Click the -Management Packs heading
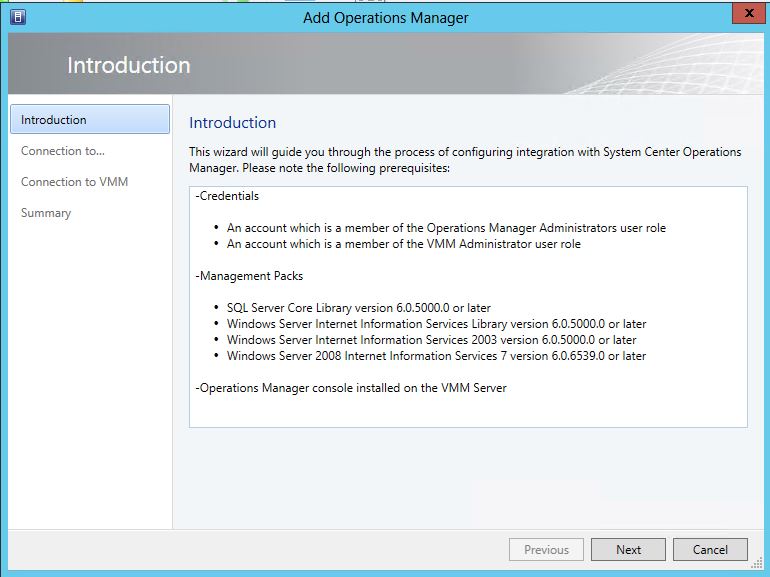Viewport: 770px width, 577px height. (249, 275)
